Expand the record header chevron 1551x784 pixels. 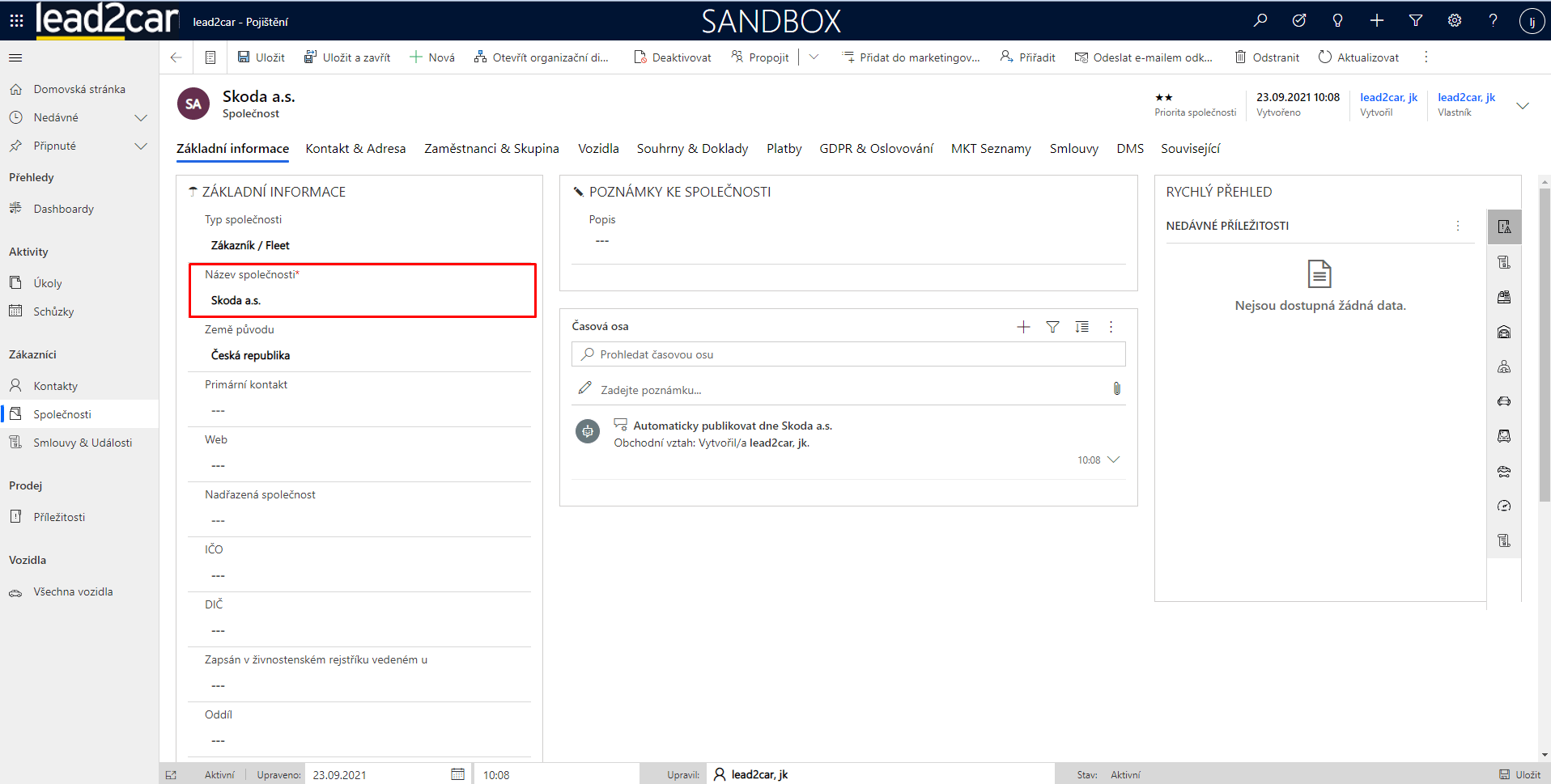[1522, 106]
